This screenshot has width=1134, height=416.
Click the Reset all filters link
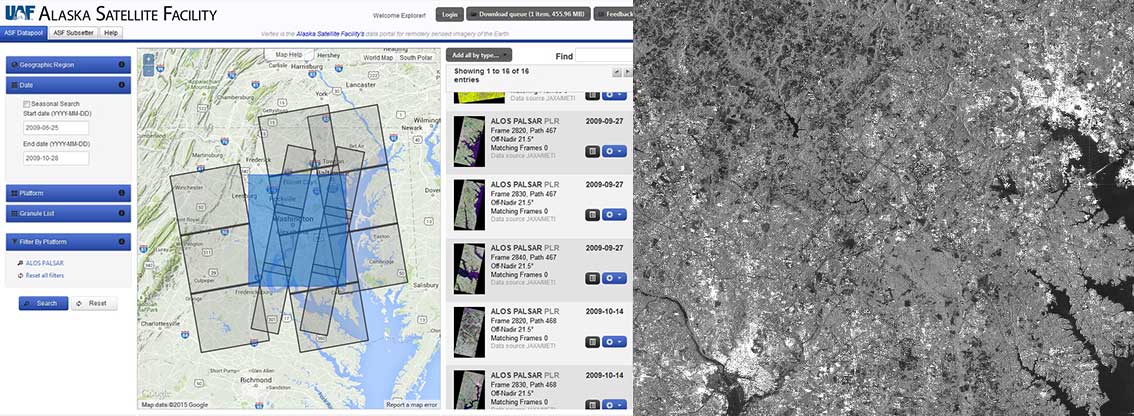click(44, 276)
